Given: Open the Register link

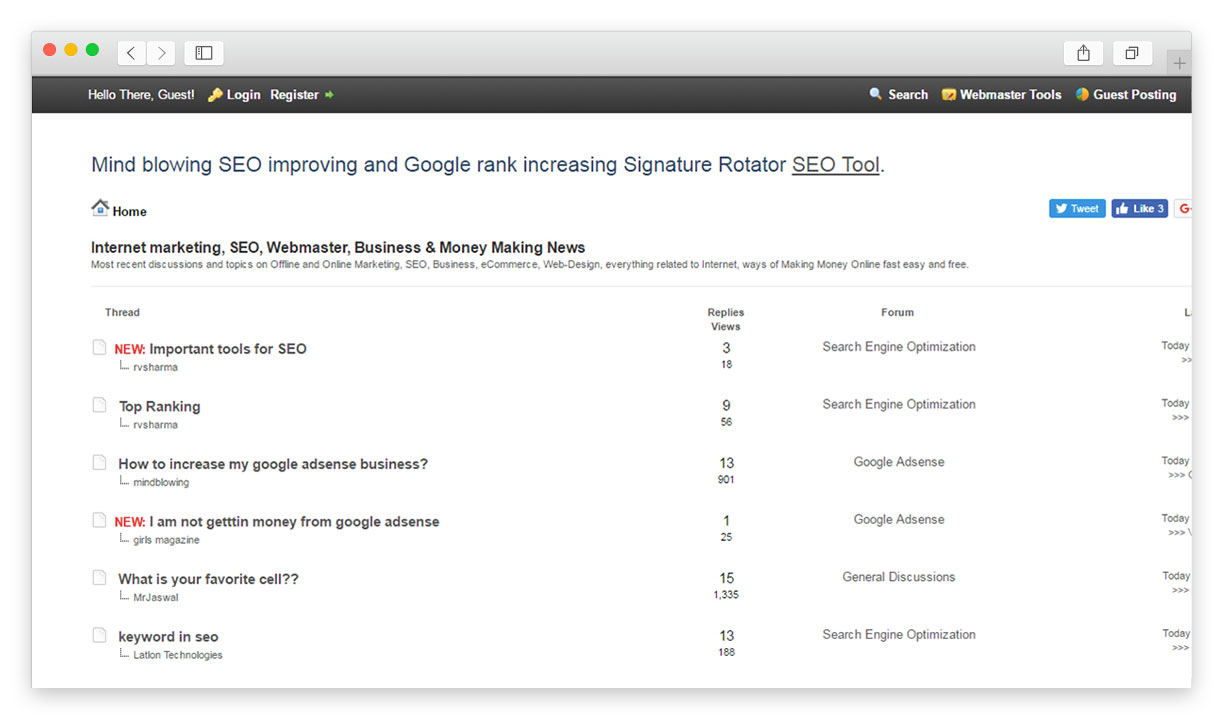Looking at the screenshot, I should (294, 95).
